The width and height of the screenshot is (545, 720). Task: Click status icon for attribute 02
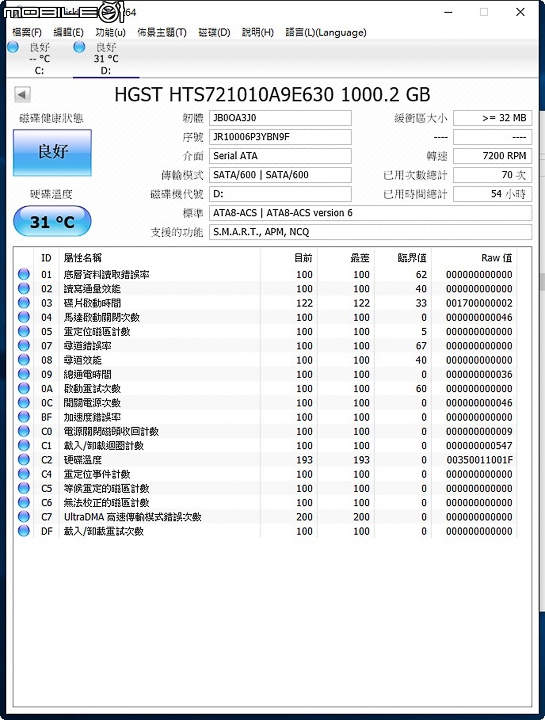(x=24, y=289)
